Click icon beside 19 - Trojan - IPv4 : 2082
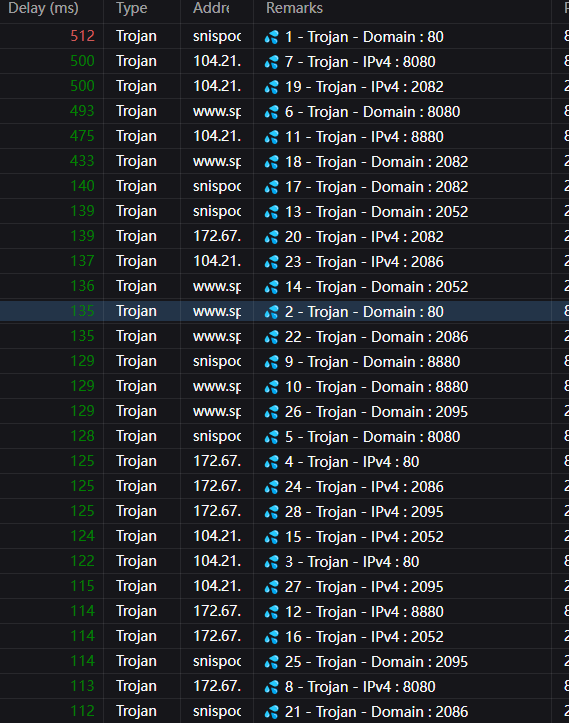Screen dimensions: 569x723 tap(272, 87)
